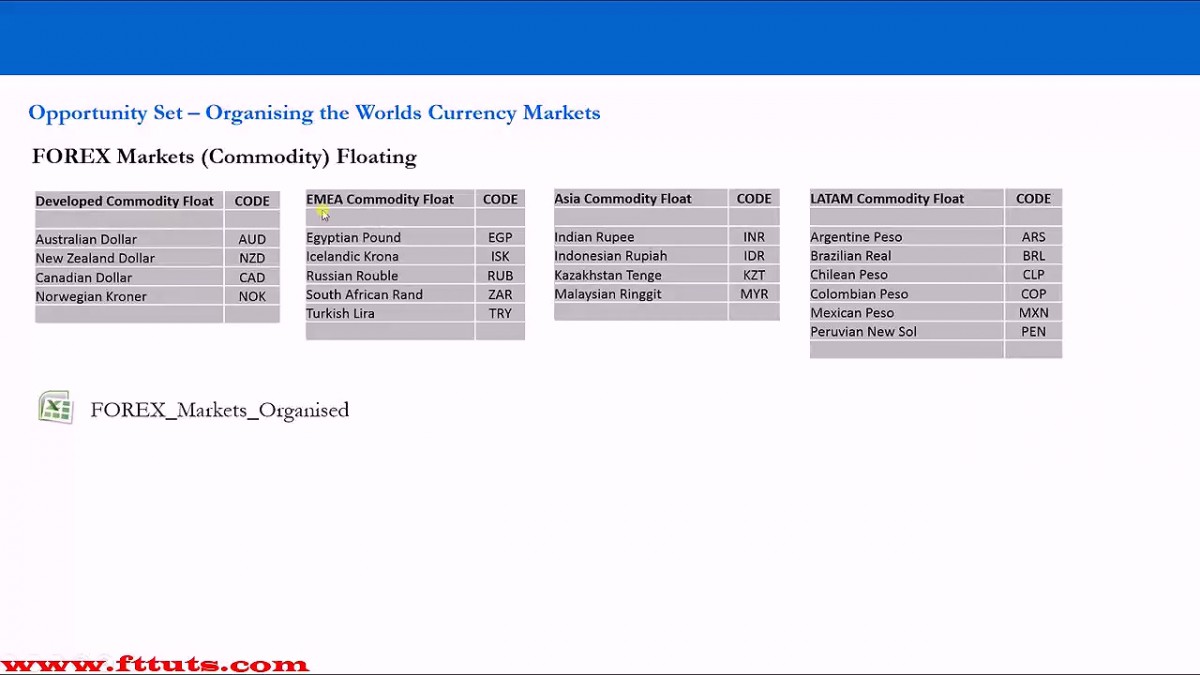Click the EMEA Commodity Float header

coord(390,199)
